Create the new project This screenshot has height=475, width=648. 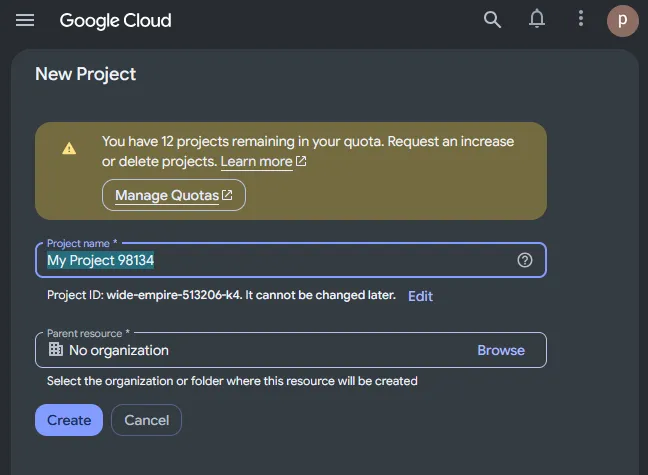(69, 420)
